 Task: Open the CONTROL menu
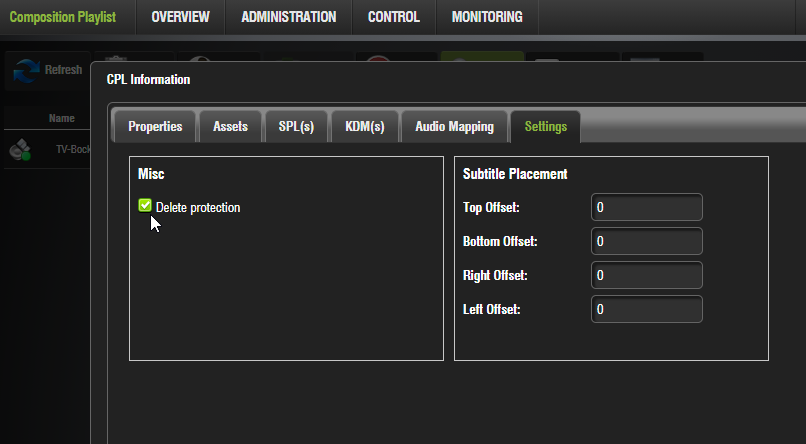pyautogui.click(x=393, y=17)
